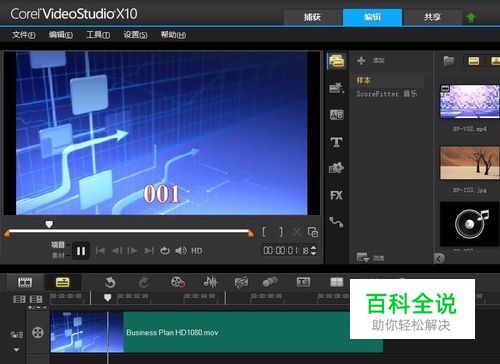Screen dimensions: 500x364
Task: Jump to the end of the clip
Action: tap(149, 251)
